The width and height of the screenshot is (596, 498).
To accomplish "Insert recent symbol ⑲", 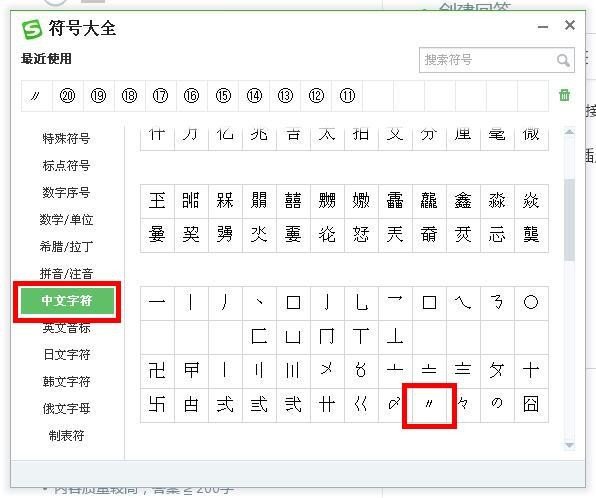I will 99,95.
